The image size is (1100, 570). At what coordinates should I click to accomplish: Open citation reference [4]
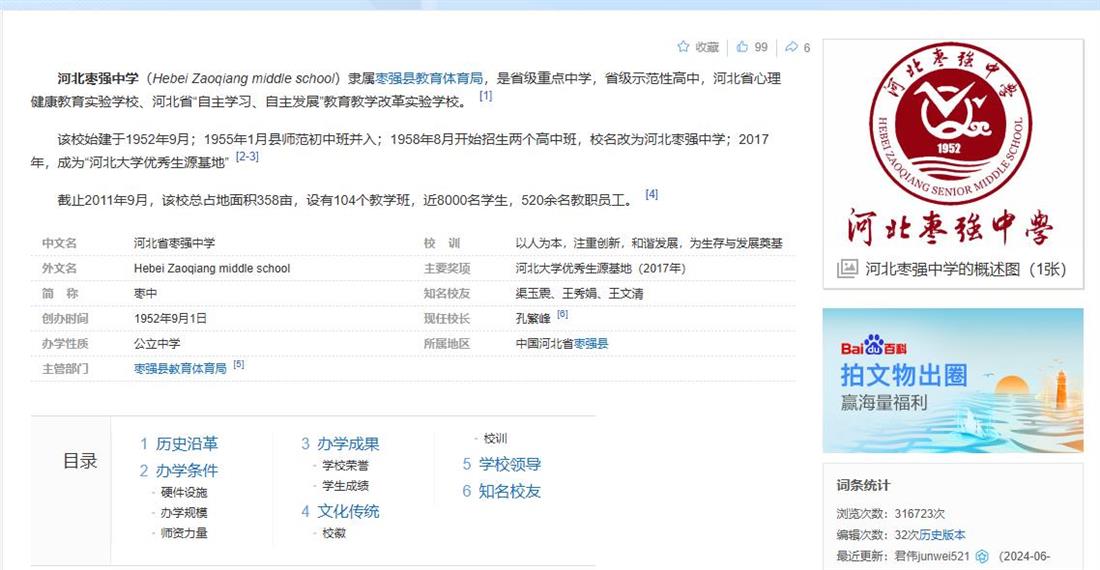tap(652, 194)
